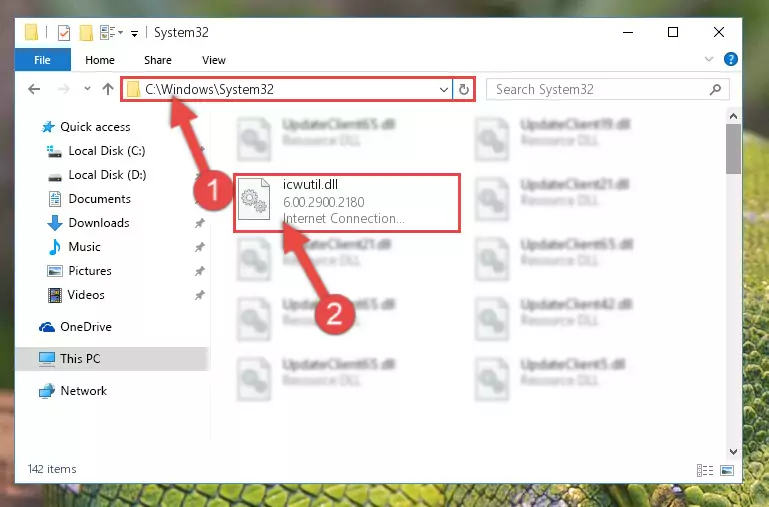Select OneDrive in navigation pane
769x507 pixels.
point(86,327)
